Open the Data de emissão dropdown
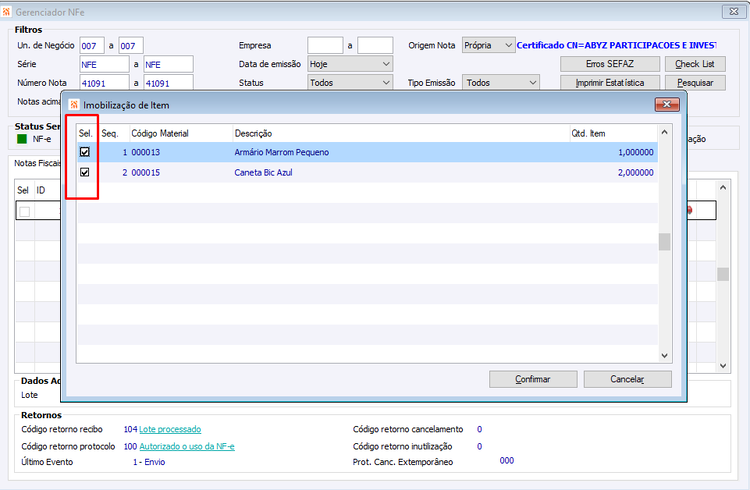750x490 pixels. [350, 64]
